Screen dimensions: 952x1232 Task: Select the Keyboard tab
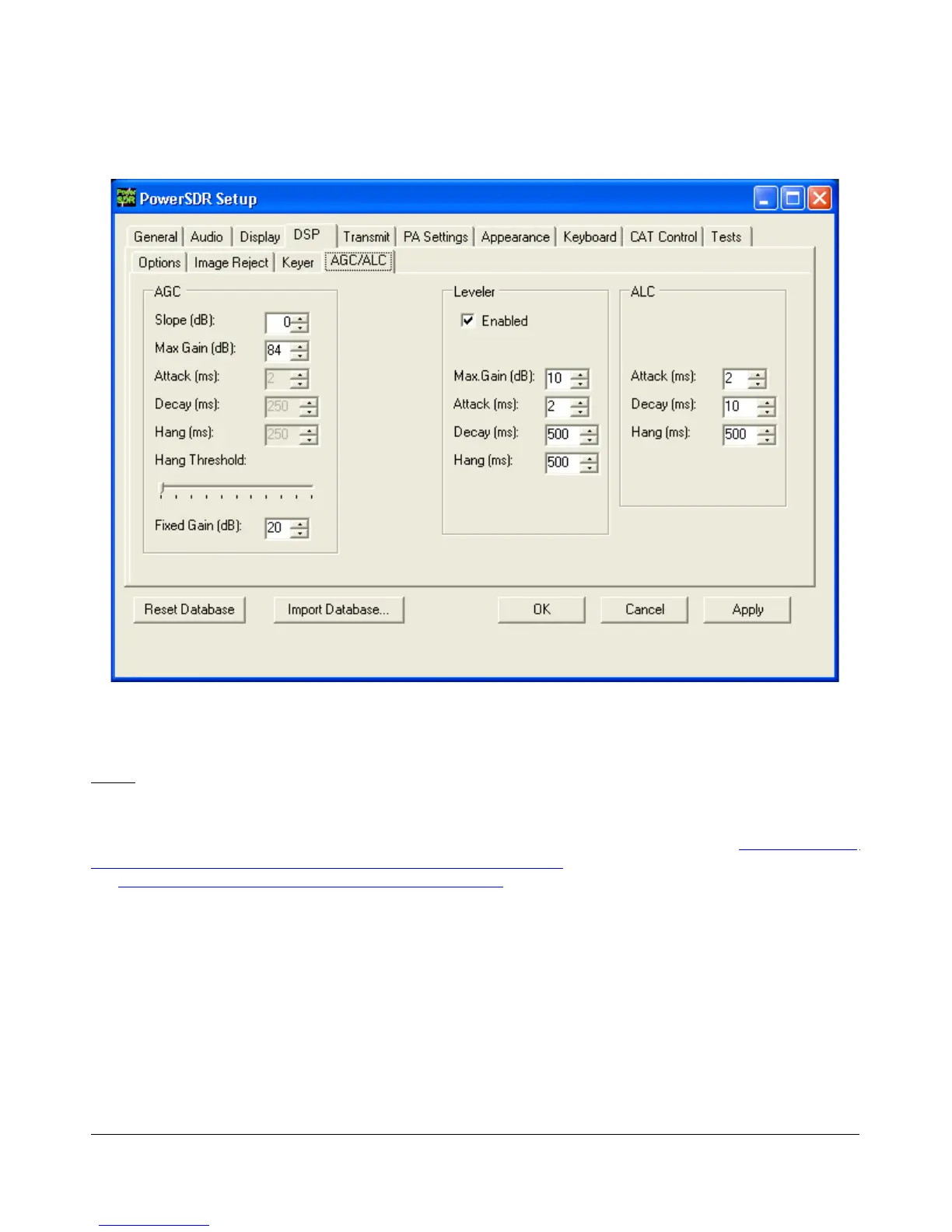pos(590,237)
